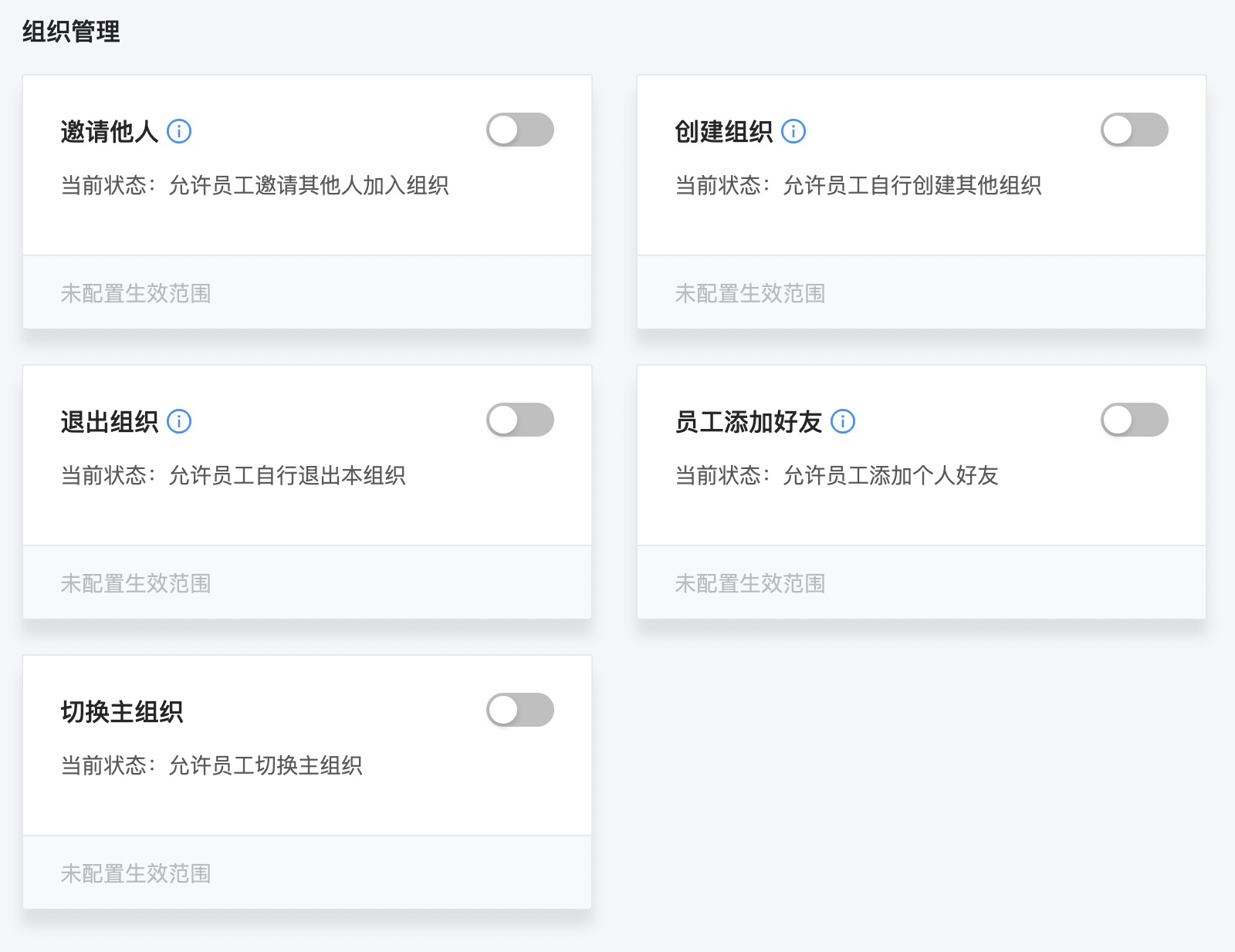1235x952 pixels.
Task: Click the 切换主组织 card title
Action: coord(122,712)
